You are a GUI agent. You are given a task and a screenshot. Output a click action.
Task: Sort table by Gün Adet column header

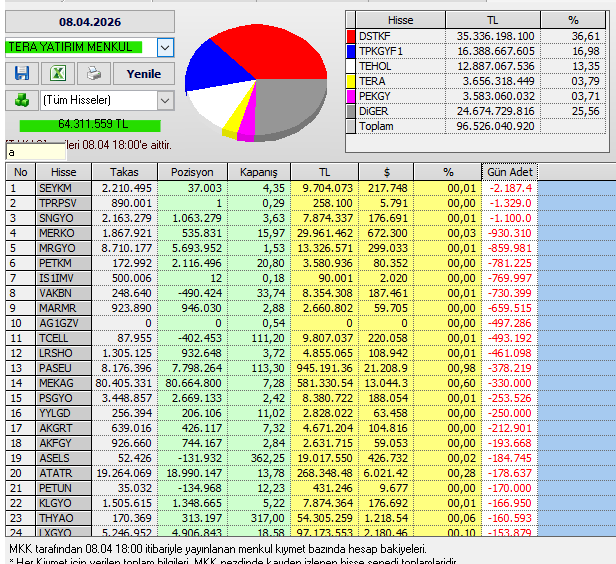click(510, 172)
